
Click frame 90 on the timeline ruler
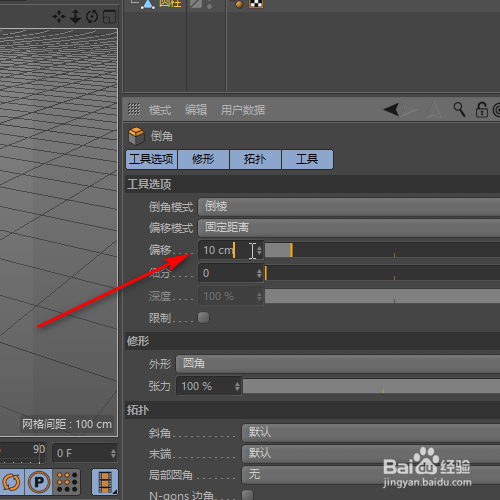coord(39,450)
